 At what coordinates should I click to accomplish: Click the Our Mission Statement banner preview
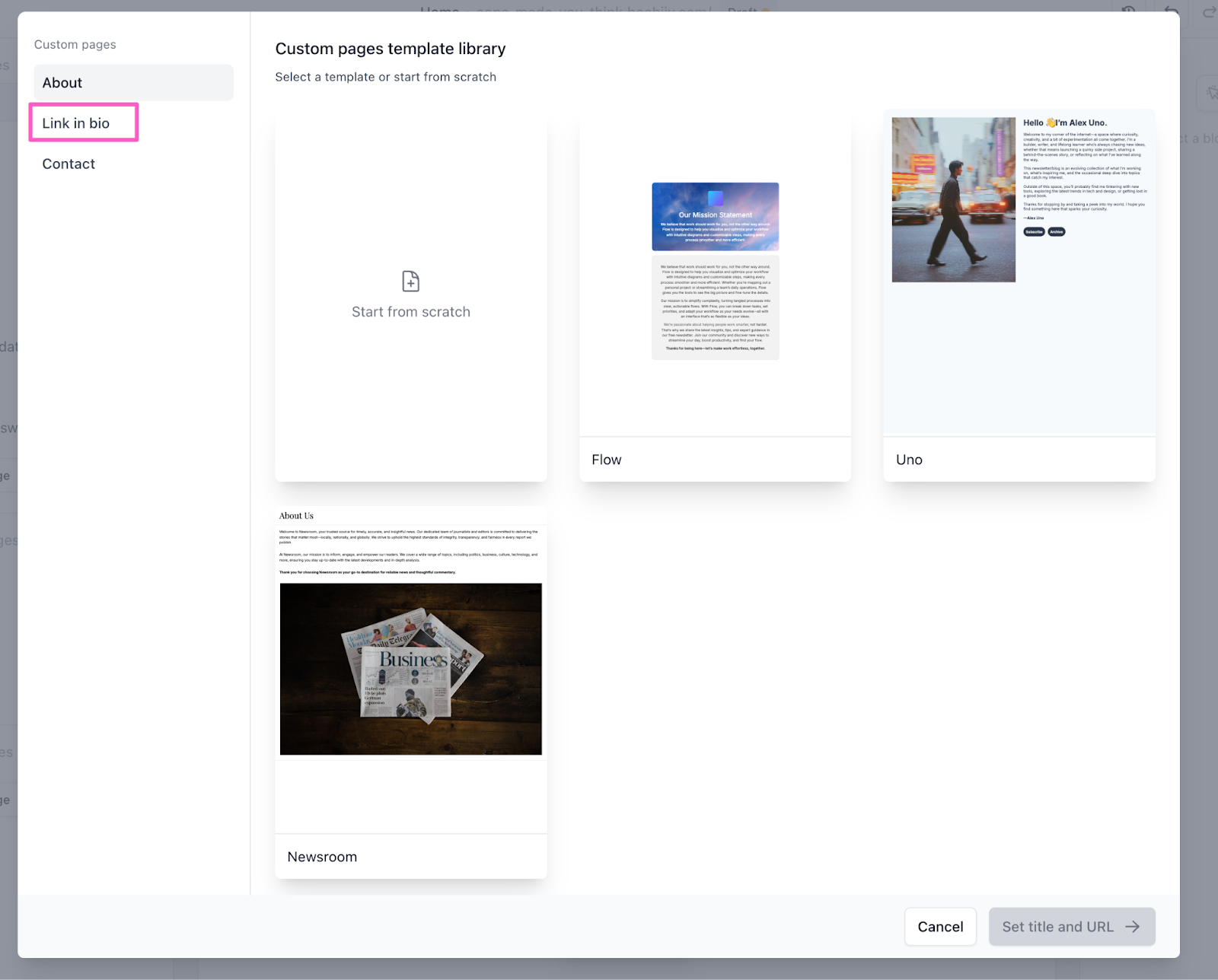pyautogui.click(x=715, y=216)
